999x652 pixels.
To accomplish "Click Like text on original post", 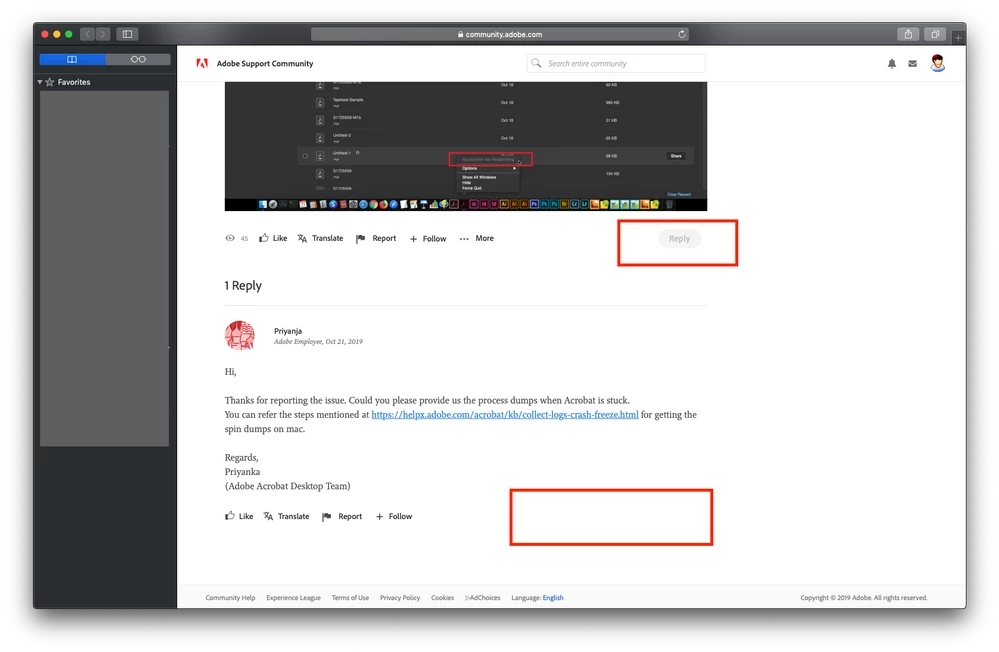I will (280, 238).
